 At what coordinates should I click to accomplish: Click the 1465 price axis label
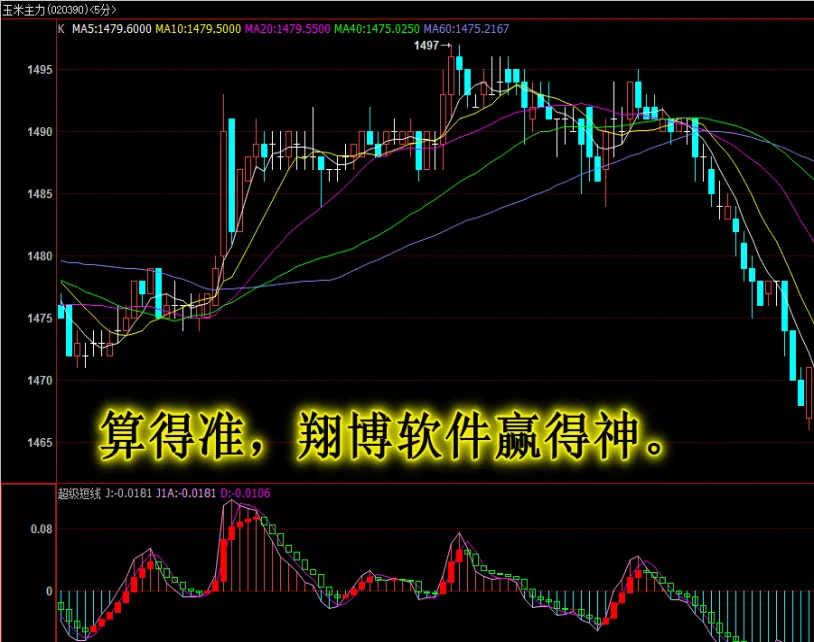(x=40, y=443)
